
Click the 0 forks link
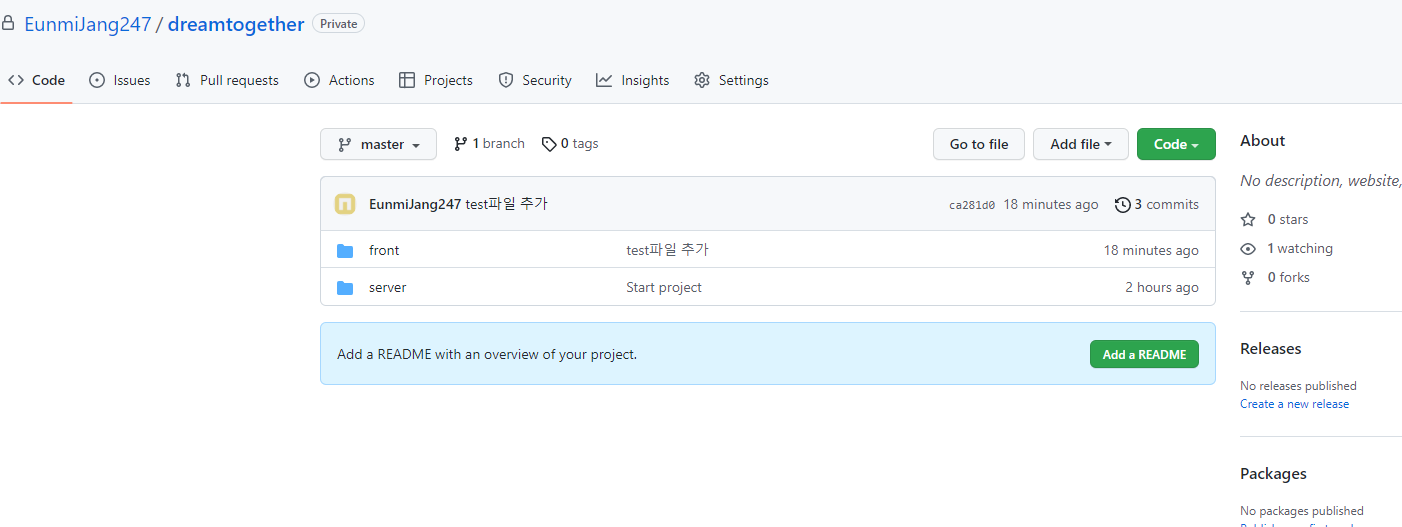point(1275,277)
